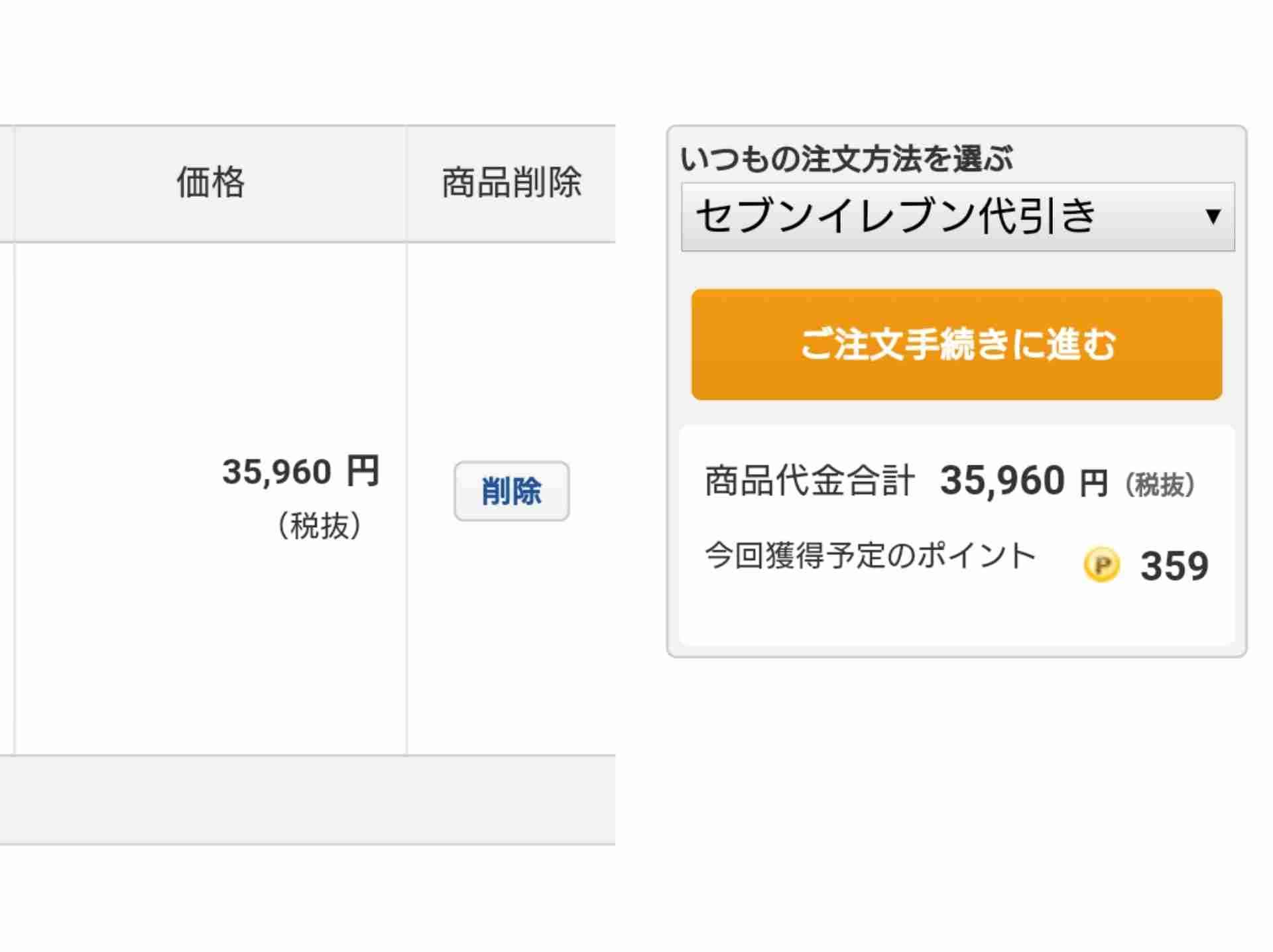Screen dimensions: 1273x952
Task: Click ご注文手続きに進む orange button
Action: point(957,344)
